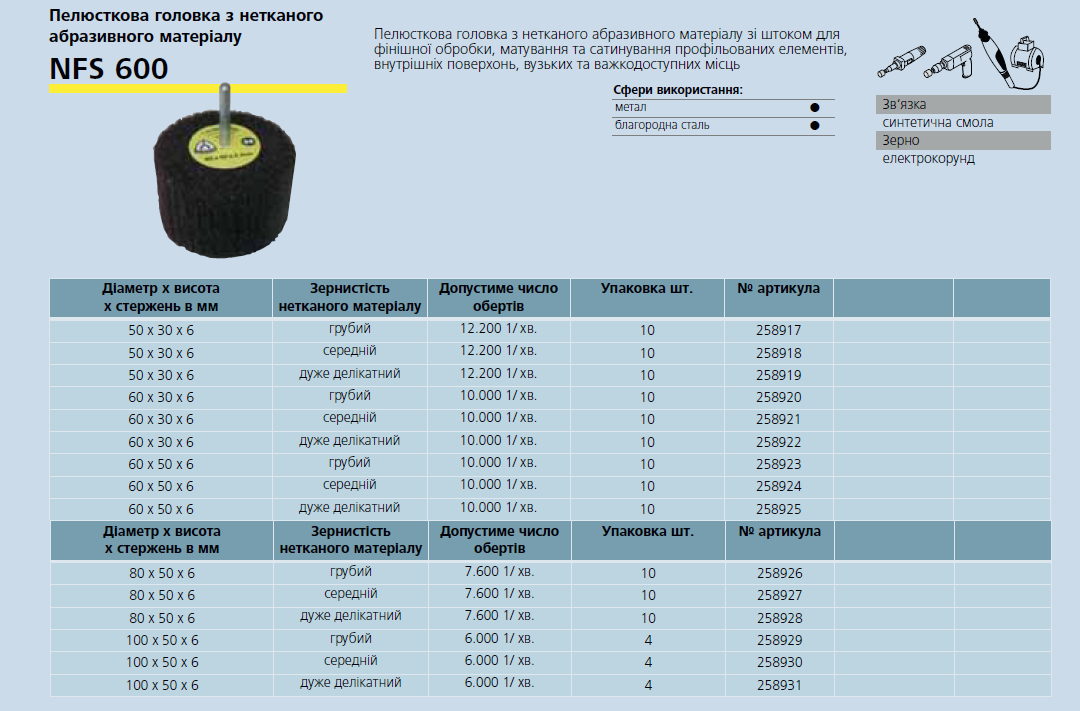
Task: Click the second table's Упаковка шт. header
Action: [648, 531]
